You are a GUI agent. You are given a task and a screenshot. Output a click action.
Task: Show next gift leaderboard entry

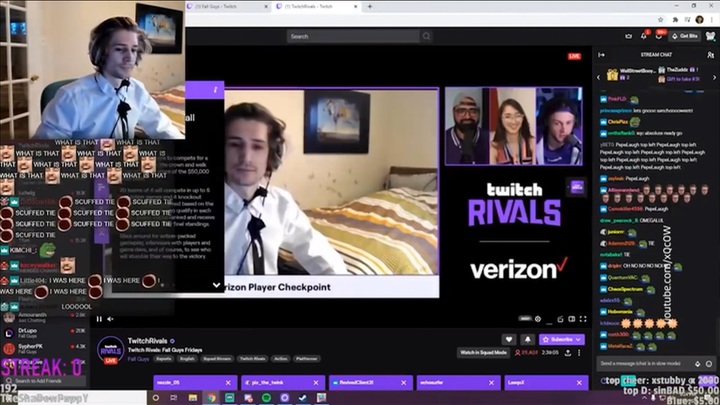tap(714, 78)
